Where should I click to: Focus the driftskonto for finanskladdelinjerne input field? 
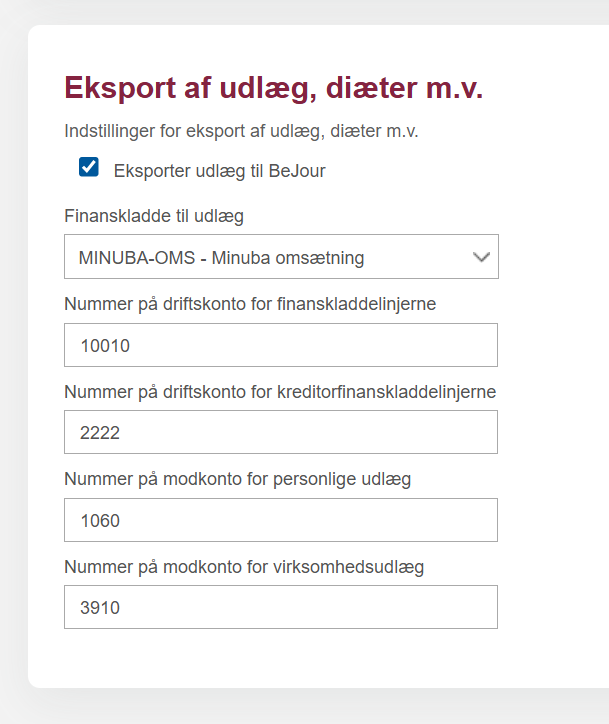281,345
